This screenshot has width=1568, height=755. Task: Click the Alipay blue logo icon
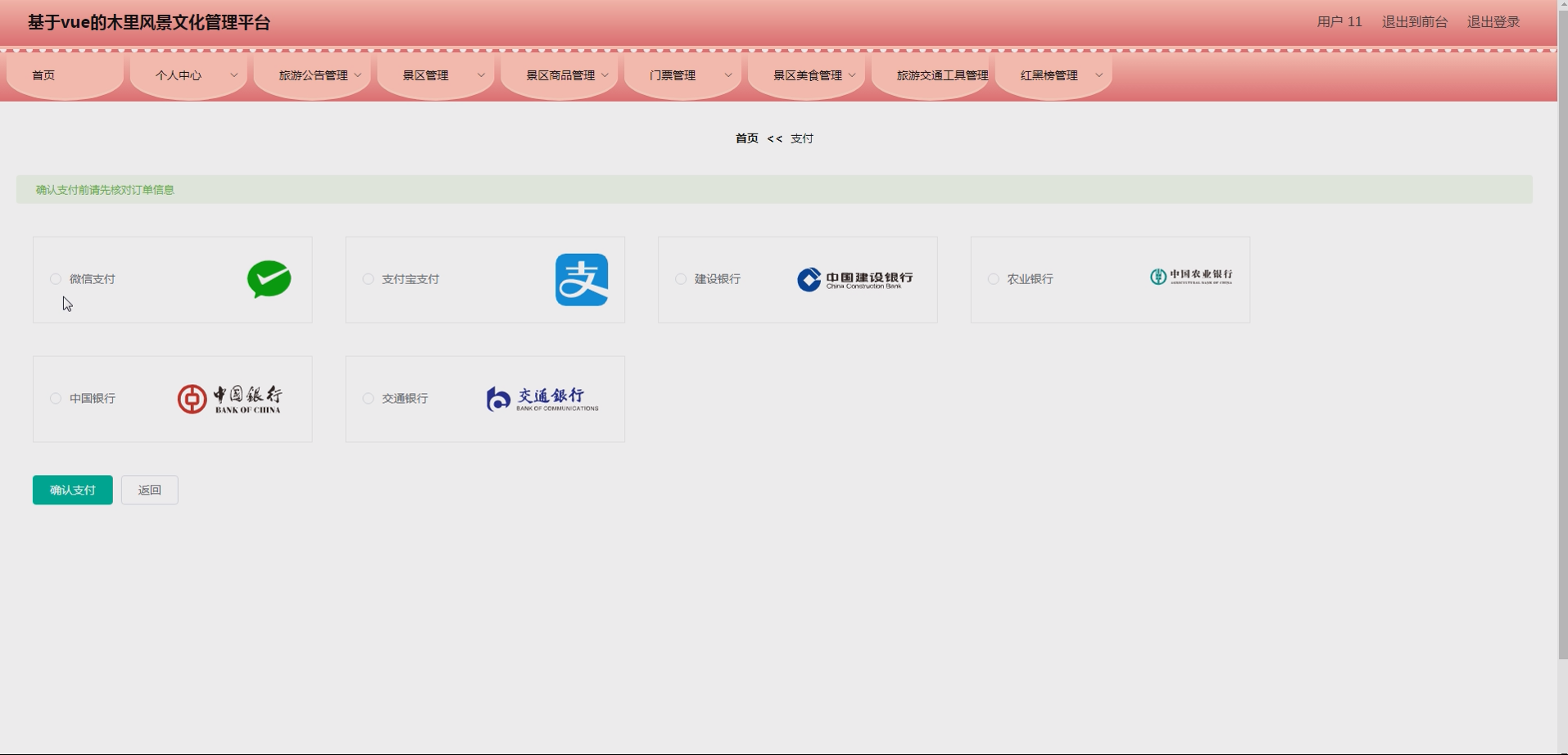pos(582,279)
